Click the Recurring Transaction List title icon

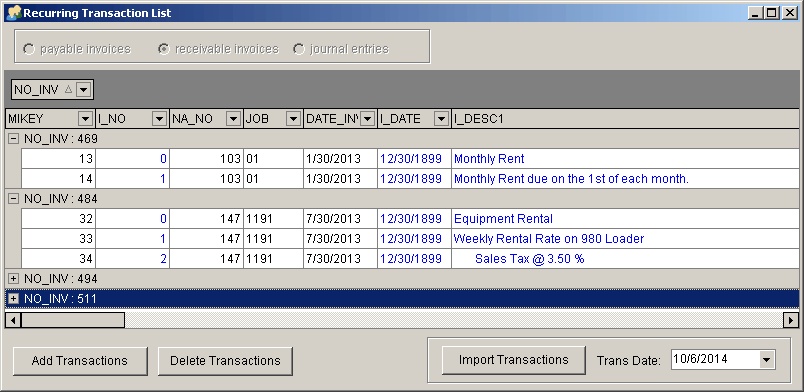point(14,12)
